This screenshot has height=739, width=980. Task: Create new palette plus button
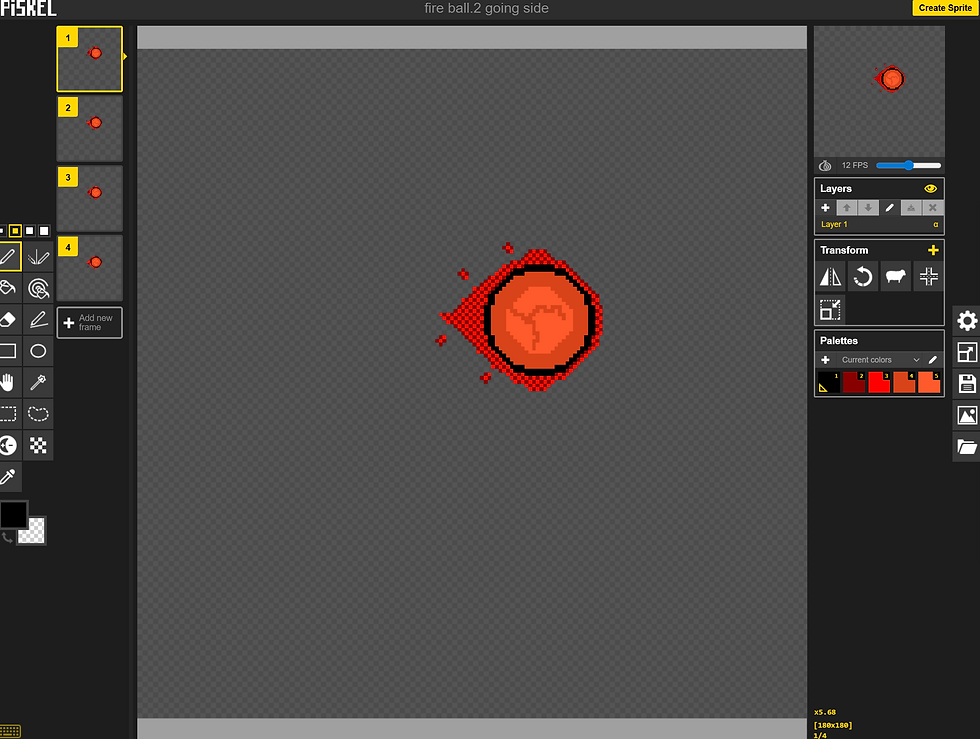825,359
